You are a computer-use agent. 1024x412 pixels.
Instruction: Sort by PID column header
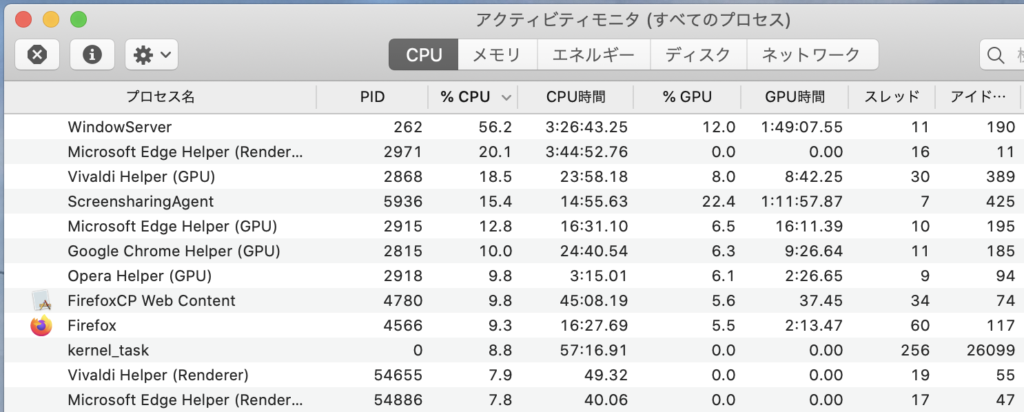[372, 97]
